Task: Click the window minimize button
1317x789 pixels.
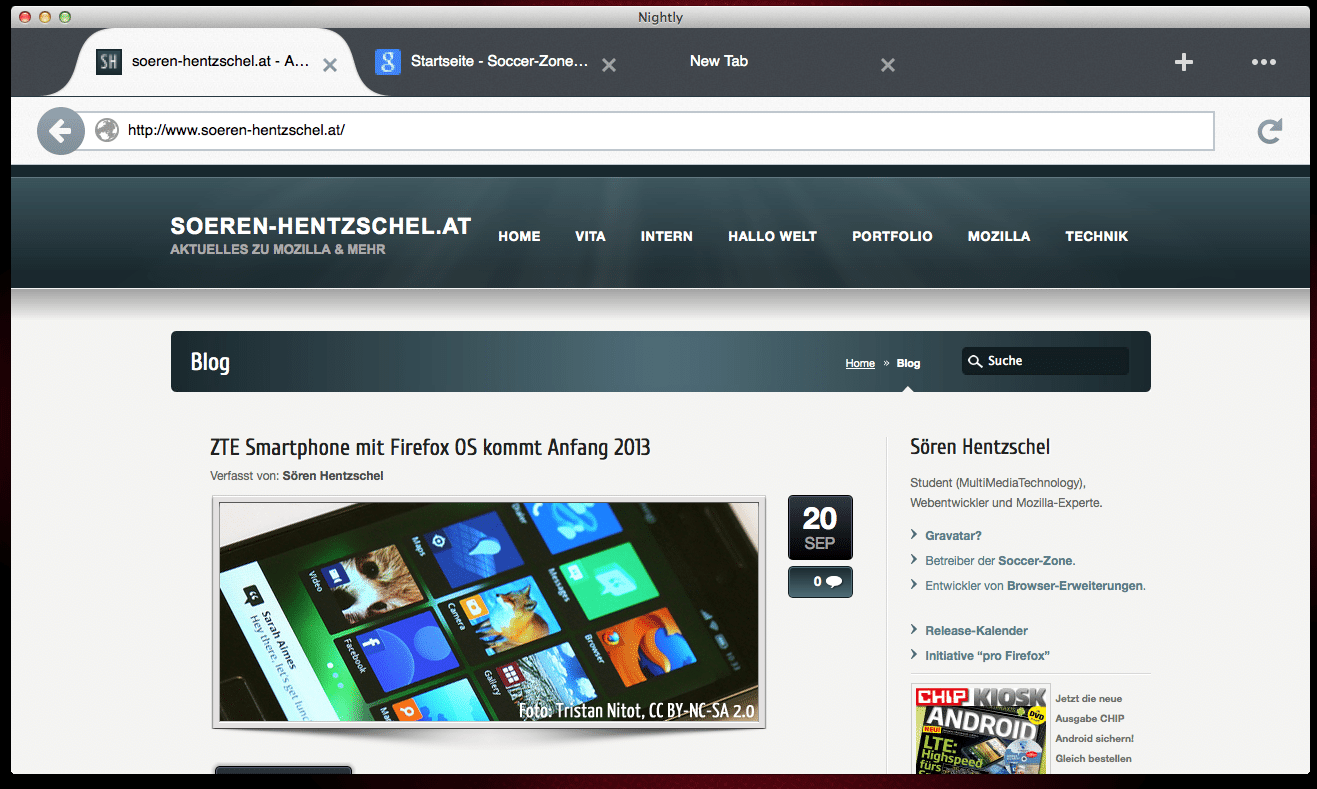Action: (x=45, y=17)
